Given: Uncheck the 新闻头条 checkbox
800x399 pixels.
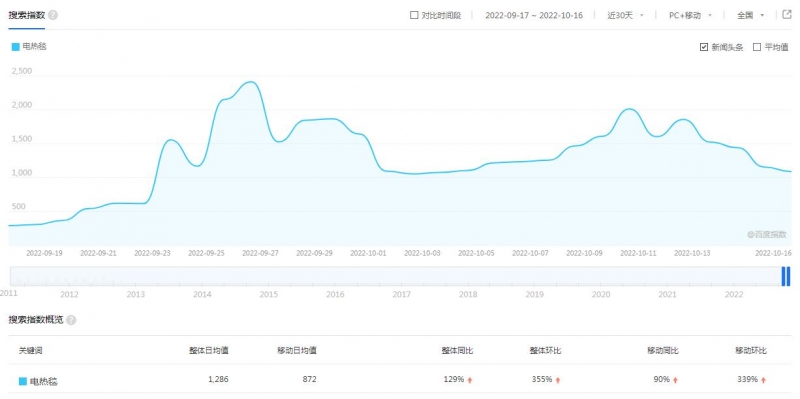Looking at the screenshot, I should tap(704, 47).
